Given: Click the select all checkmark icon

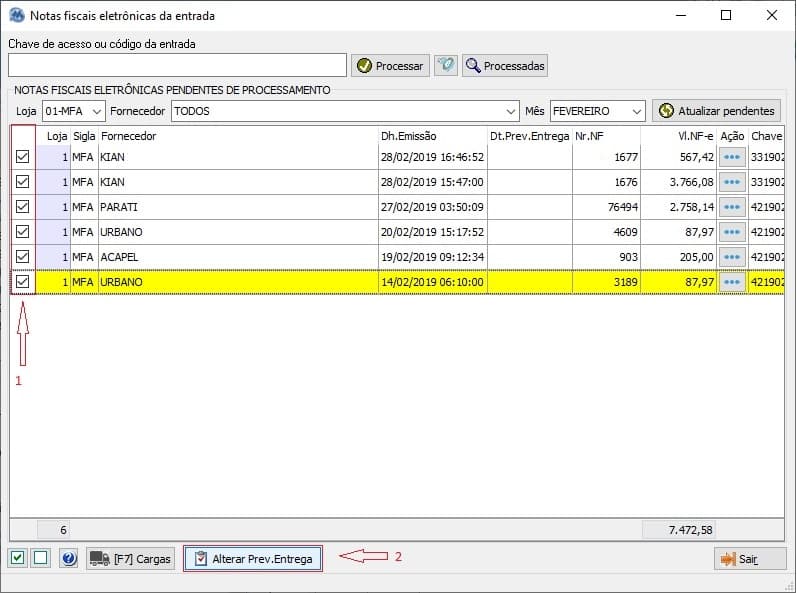Looking at the screenshot, I should (18, 558).
